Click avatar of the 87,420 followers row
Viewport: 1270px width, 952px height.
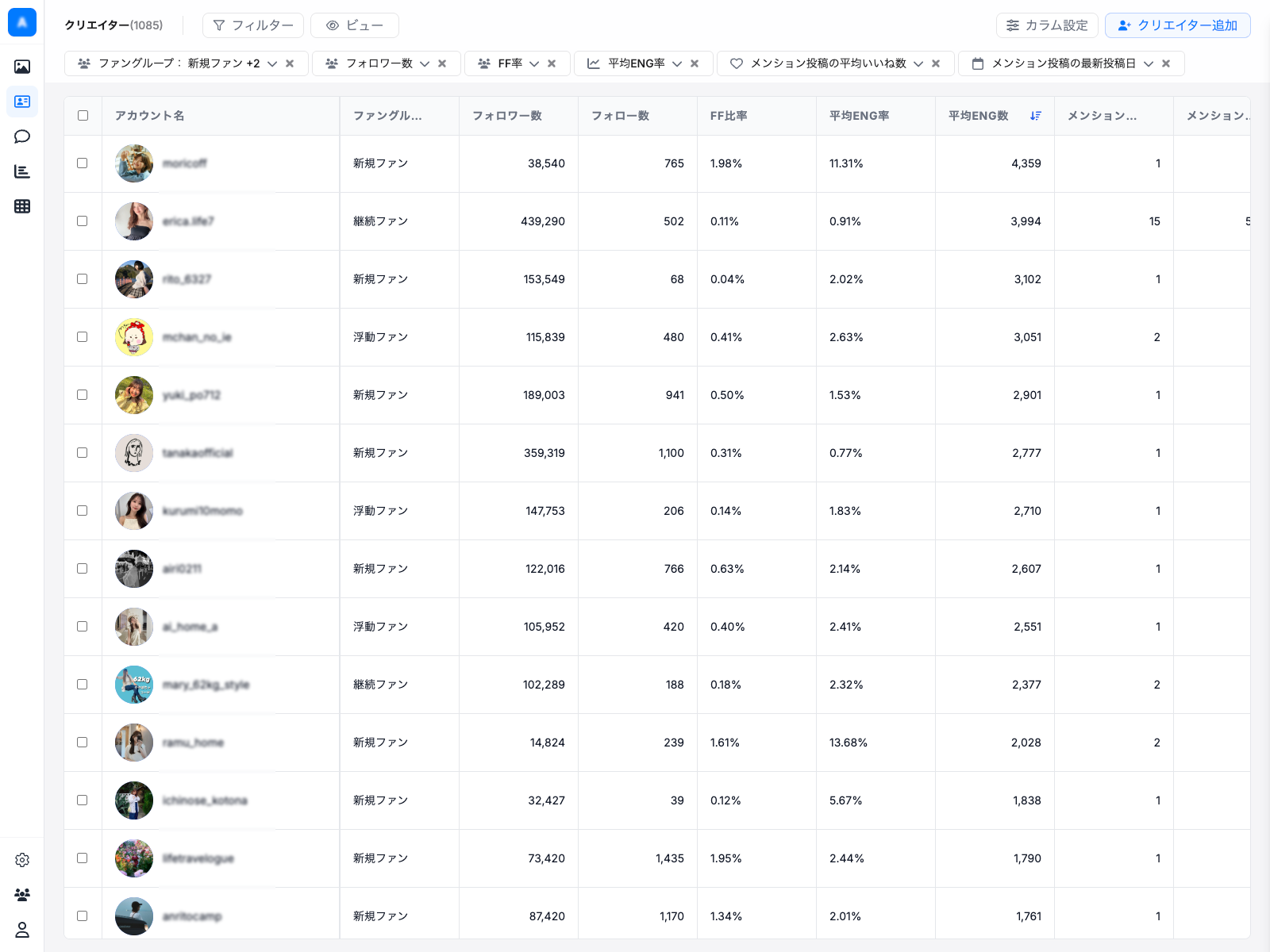[134, 916]
